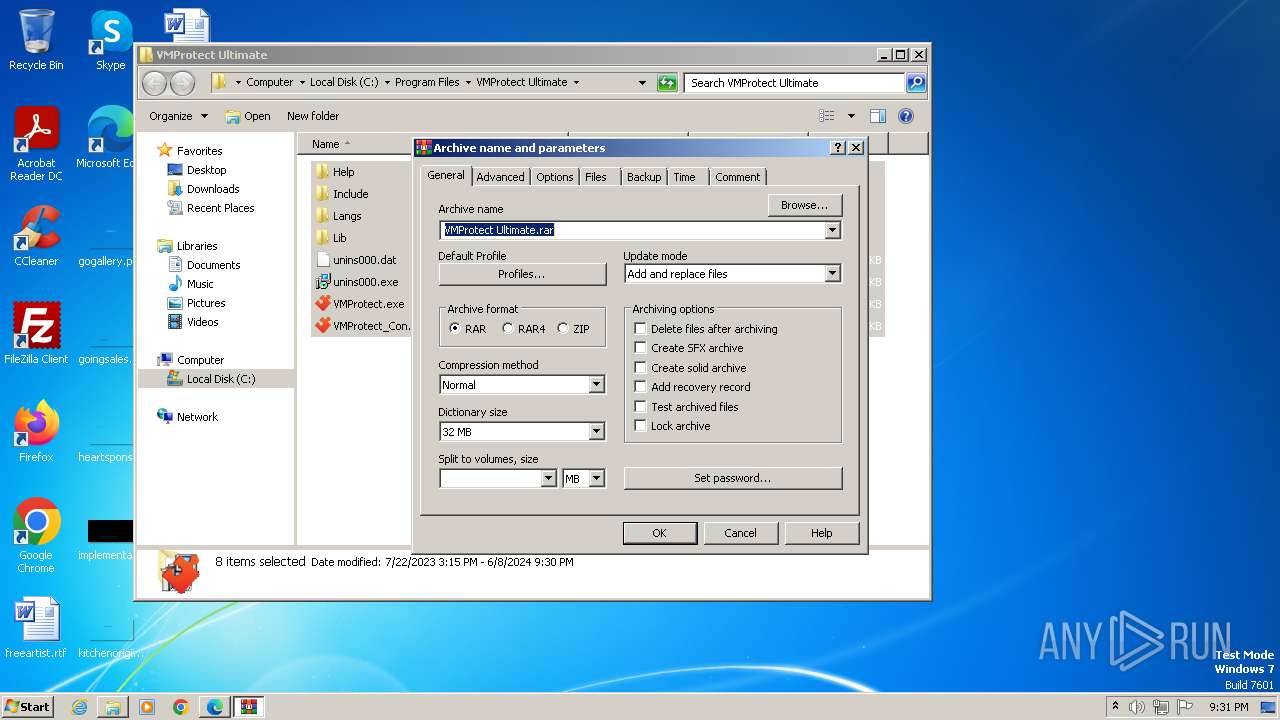This screenshot has width=1280, height=720.
Task: Switch to the Options tab
Action: tap(554, 177)
